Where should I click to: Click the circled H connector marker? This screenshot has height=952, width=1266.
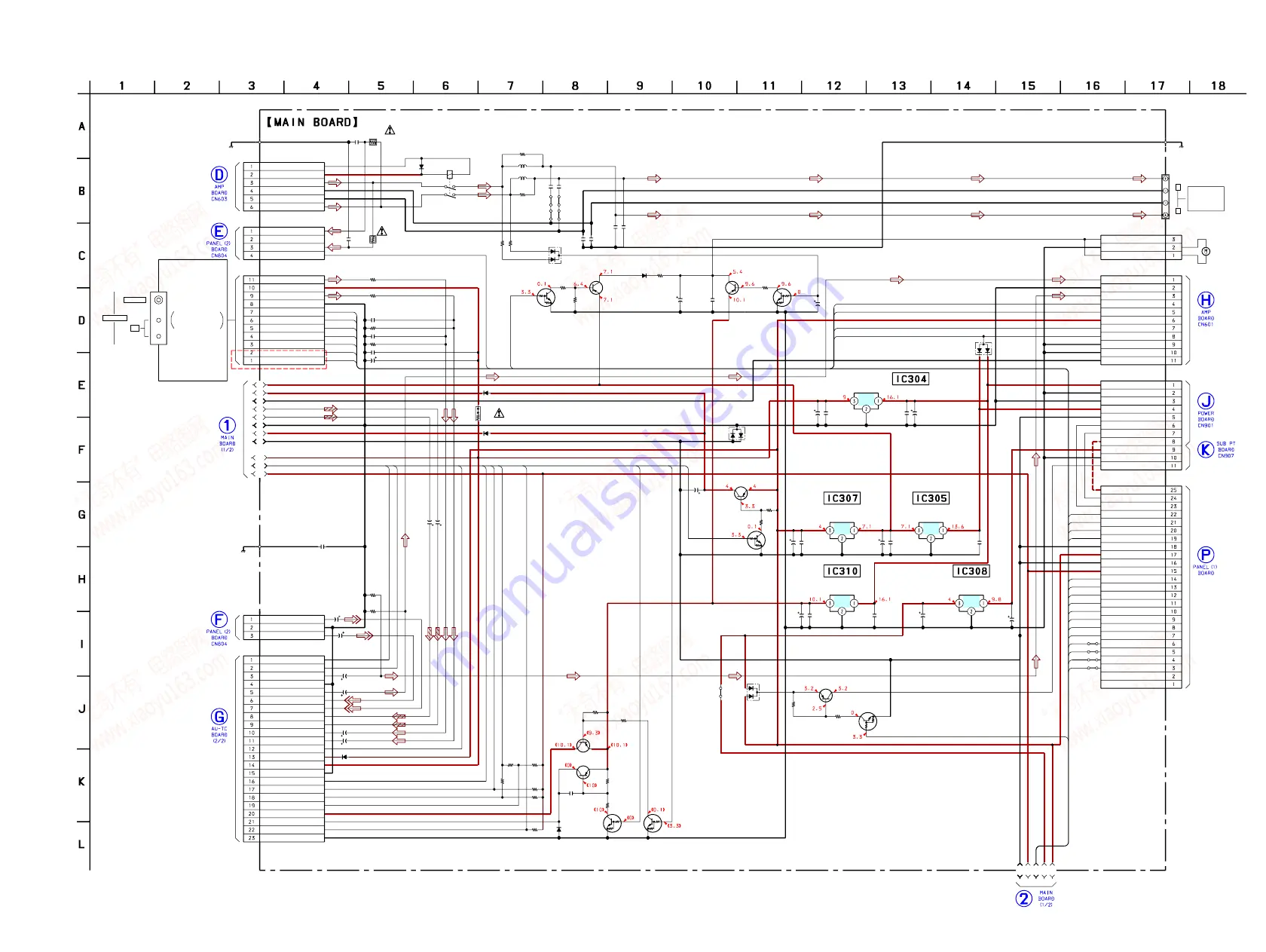point(1206,300)
